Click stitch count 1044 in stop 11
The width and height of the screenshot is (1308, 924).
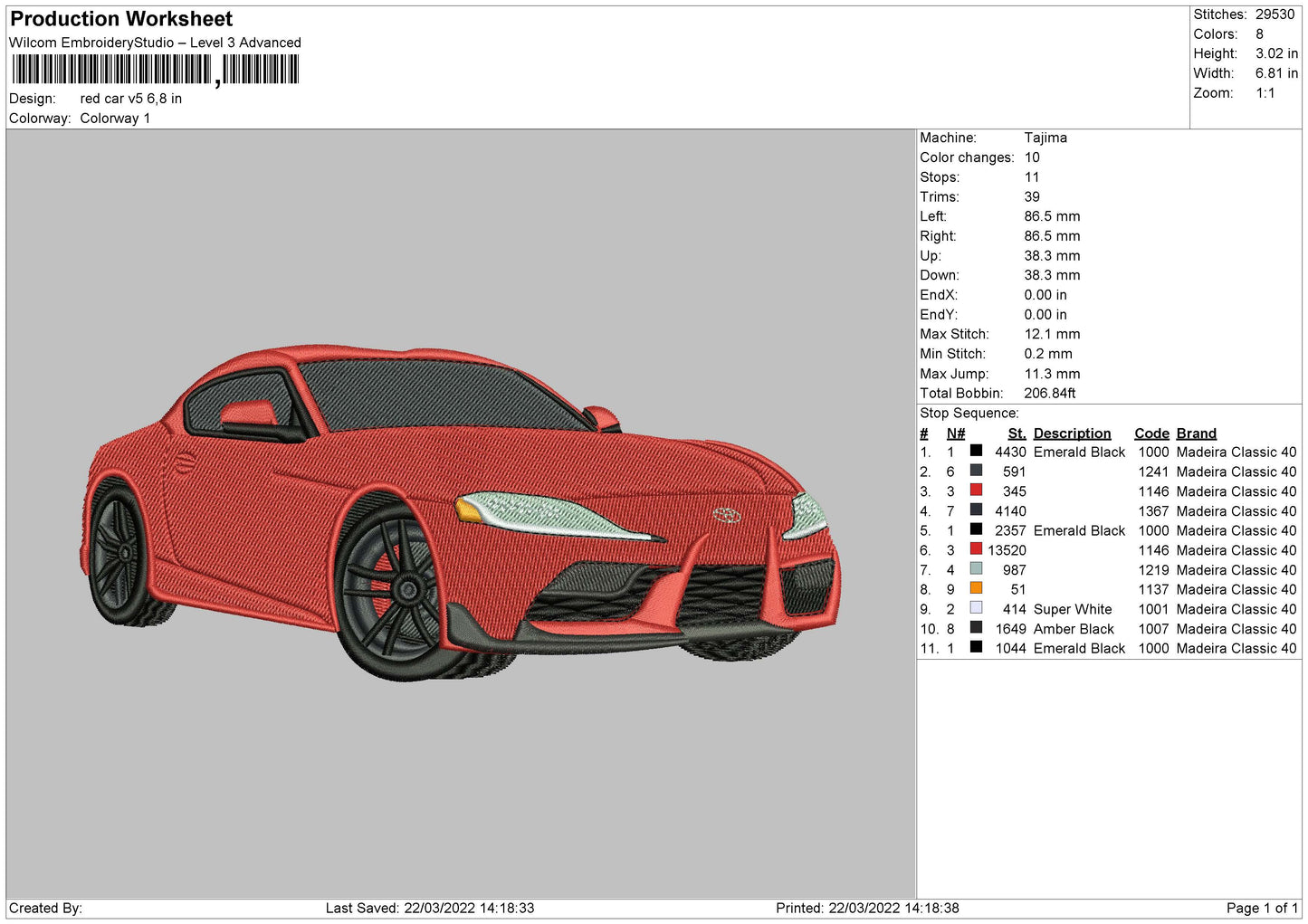pos(1010,649)
